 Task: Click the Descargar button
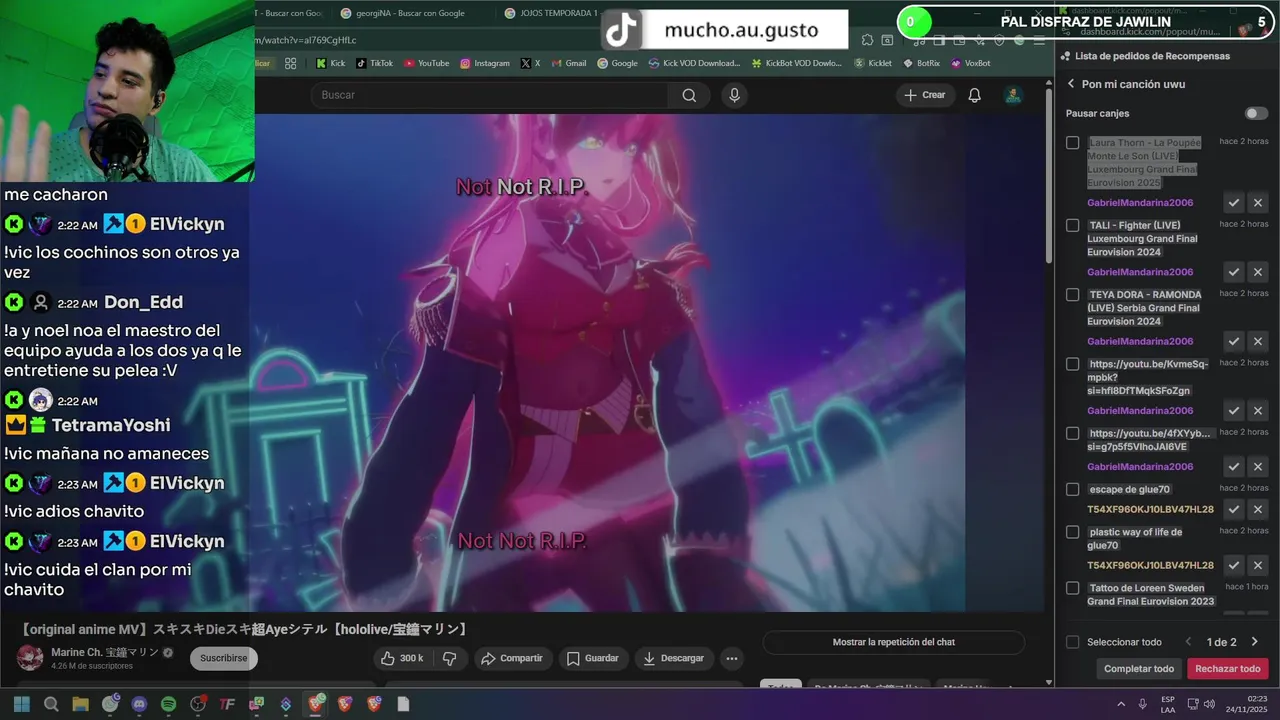(x=674, y=658)
